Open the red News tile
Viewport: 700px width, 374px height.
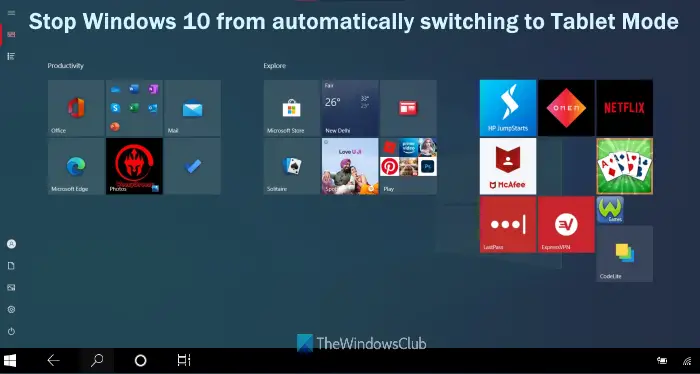click(408, 108)
